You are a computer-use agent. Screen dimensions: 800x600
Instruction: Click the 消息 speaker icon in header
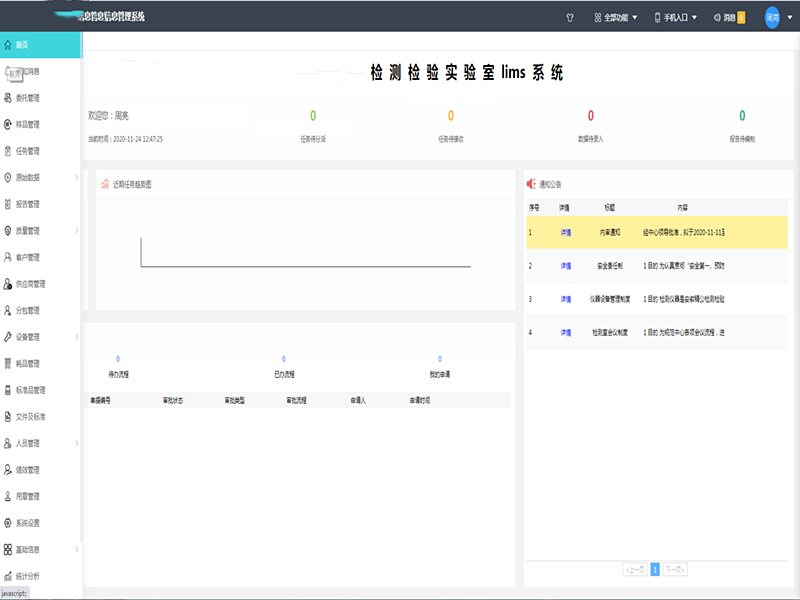point(716,17)
